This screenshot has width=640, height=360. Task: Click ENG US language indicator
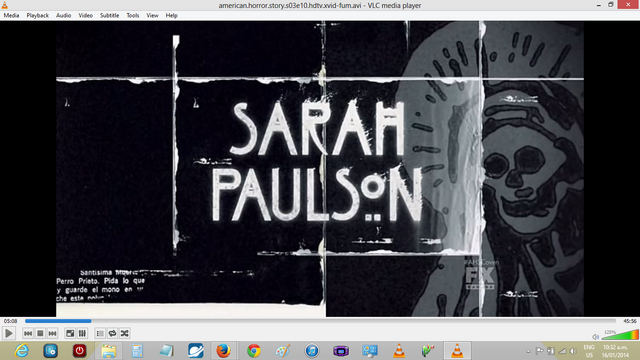[x=589, y=351]
